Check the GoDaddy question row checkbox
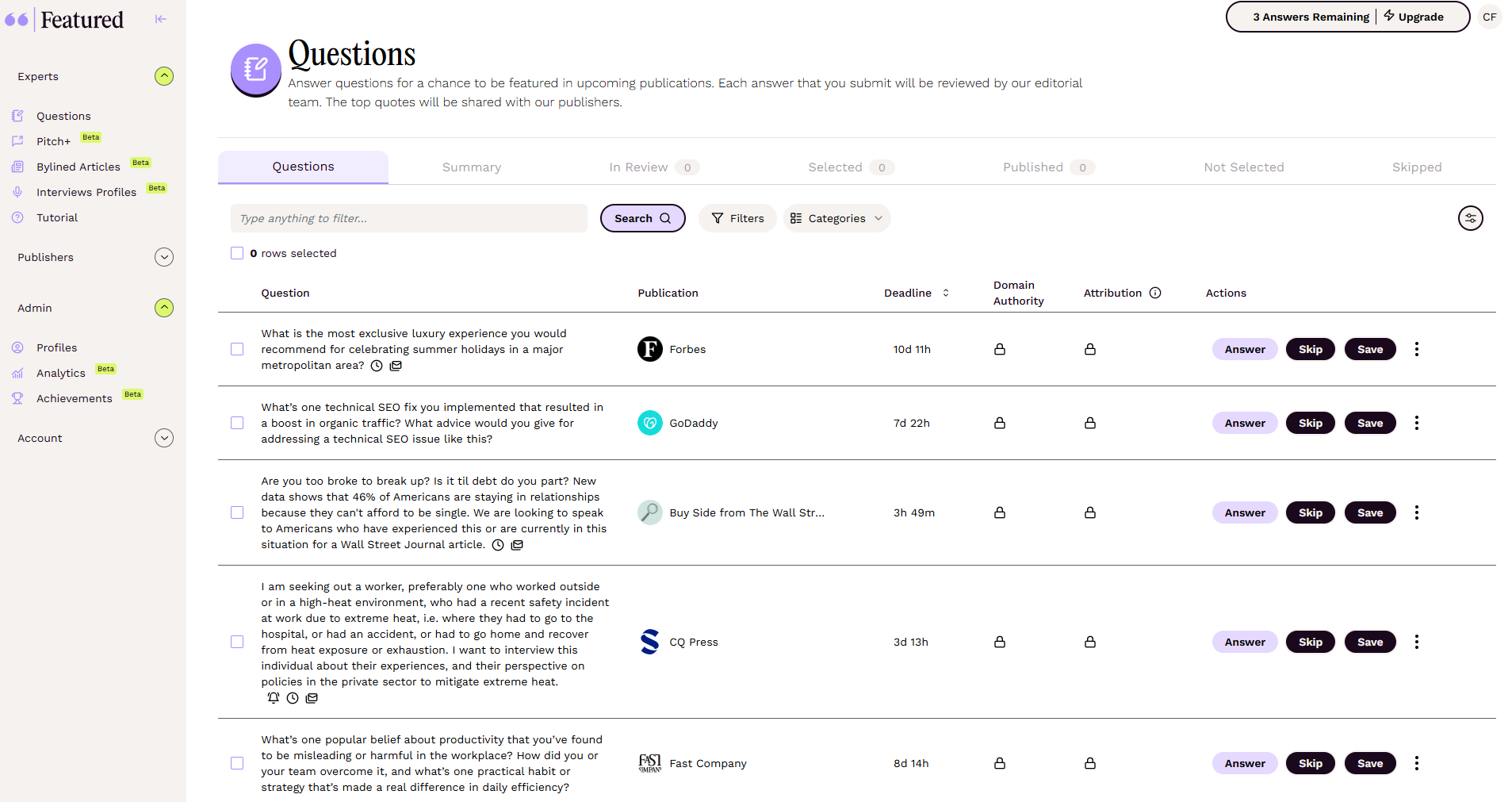The height and width of the screenshot is (802, 1512). tap(237, 423)
